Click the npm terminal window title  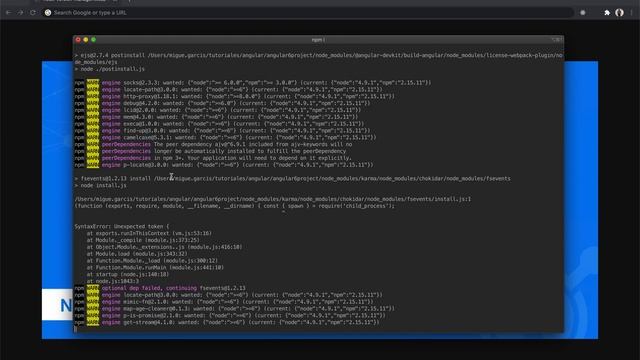[x=318, y=40]
